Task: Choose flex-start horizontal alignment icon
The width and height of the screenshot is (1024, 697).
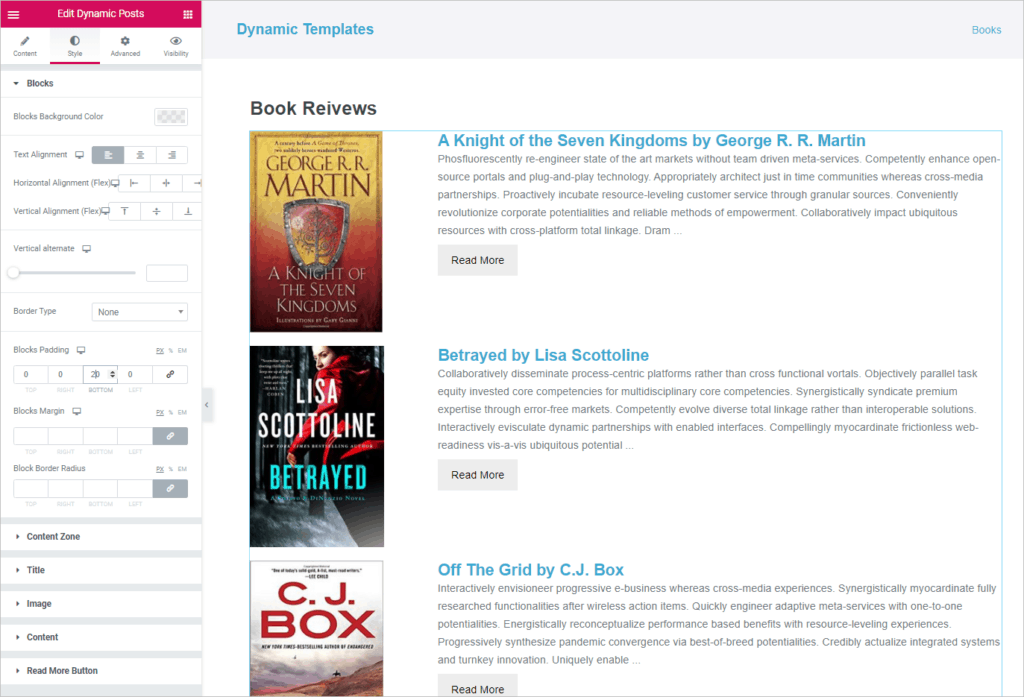Action: (x=134, y=183)
